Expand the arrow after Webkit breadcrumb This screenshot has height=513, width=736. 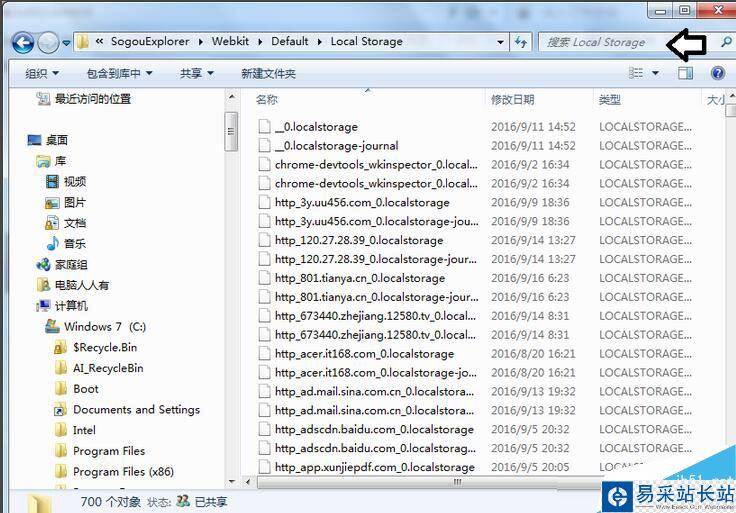pos(260,42)
